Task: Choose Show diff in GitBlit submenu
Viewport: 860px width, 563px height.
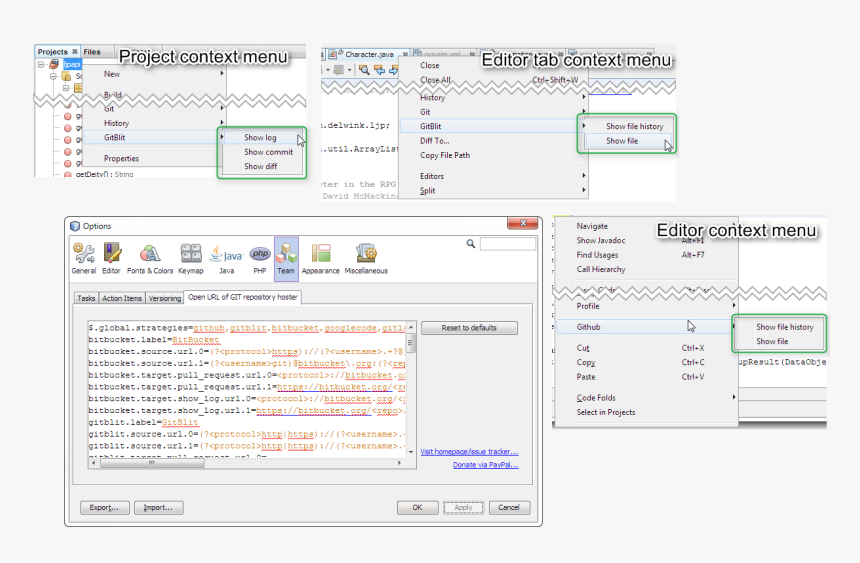Action: click(x=261, y=166)
